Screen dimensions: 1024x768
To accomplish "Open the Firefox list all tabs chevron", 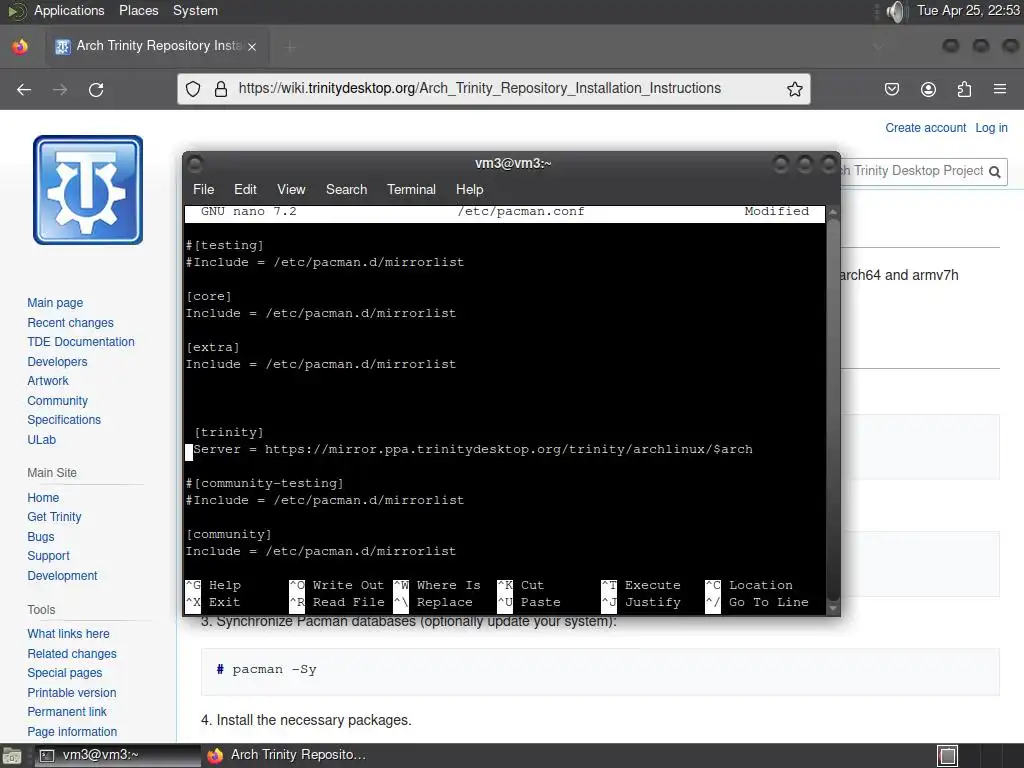I will point(878,46).
